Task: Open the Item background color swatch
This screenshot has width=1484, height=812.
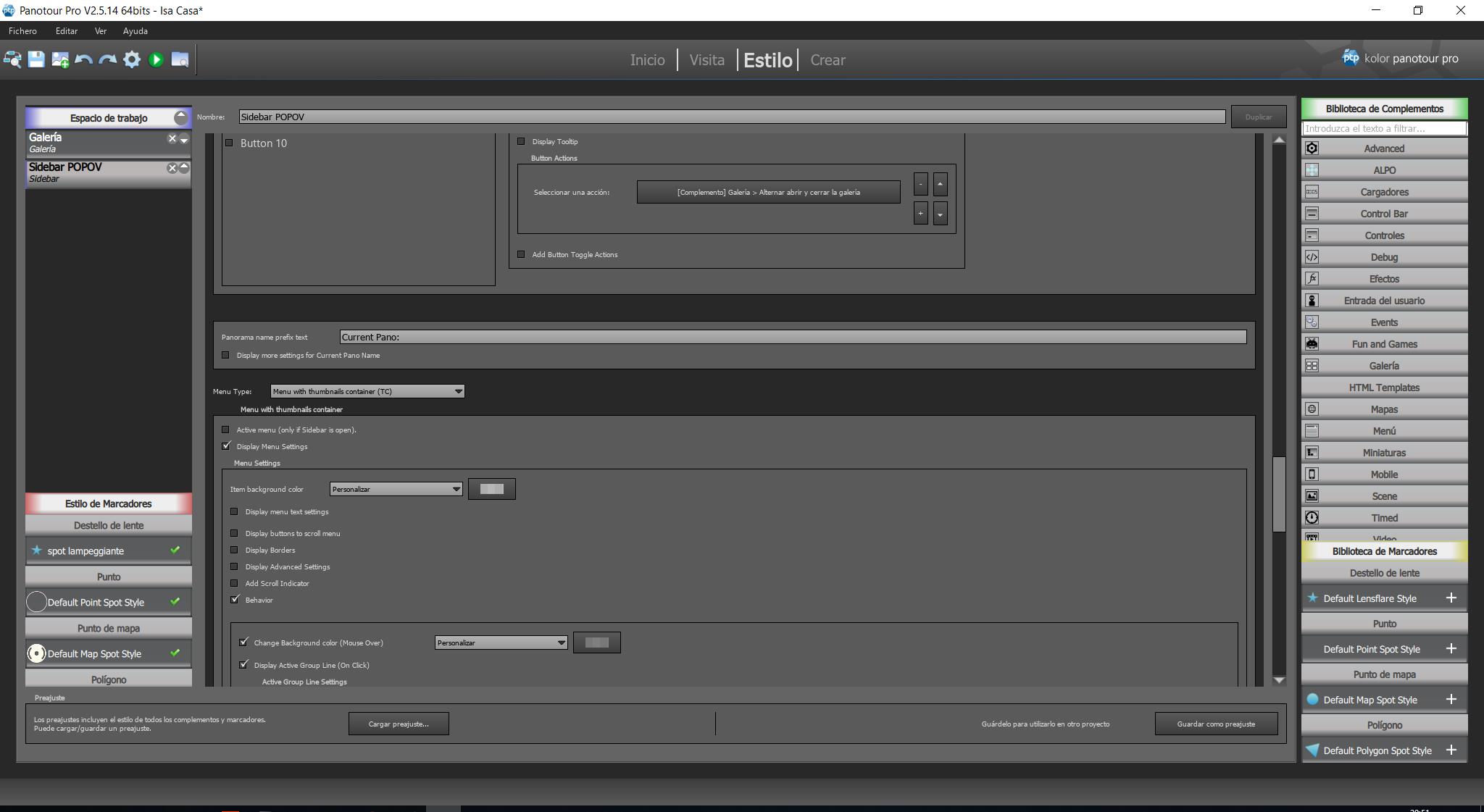Action: [x=492, y=489]
